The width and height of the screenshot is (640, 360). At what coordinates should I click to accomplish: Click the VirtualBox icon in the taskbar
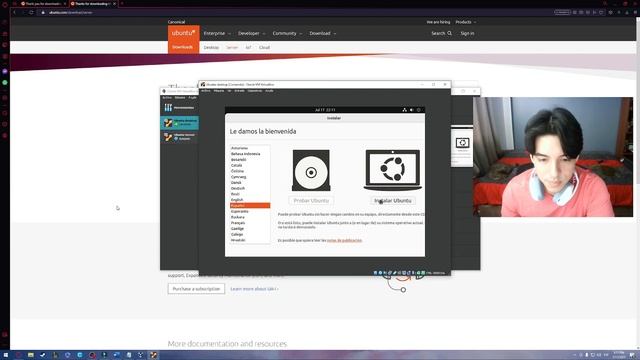coord(153,355)
